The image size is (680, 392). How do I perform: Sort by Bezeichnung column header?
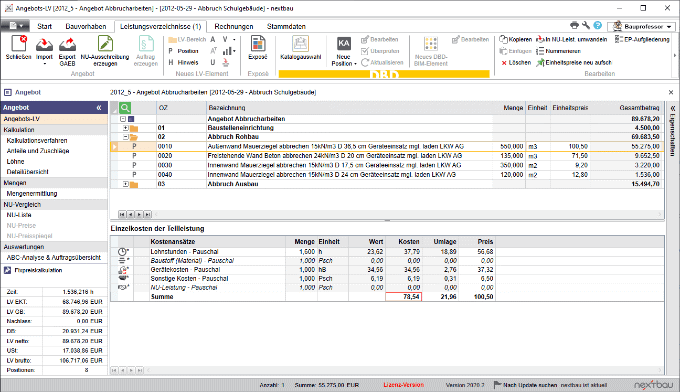coord(350,108)
